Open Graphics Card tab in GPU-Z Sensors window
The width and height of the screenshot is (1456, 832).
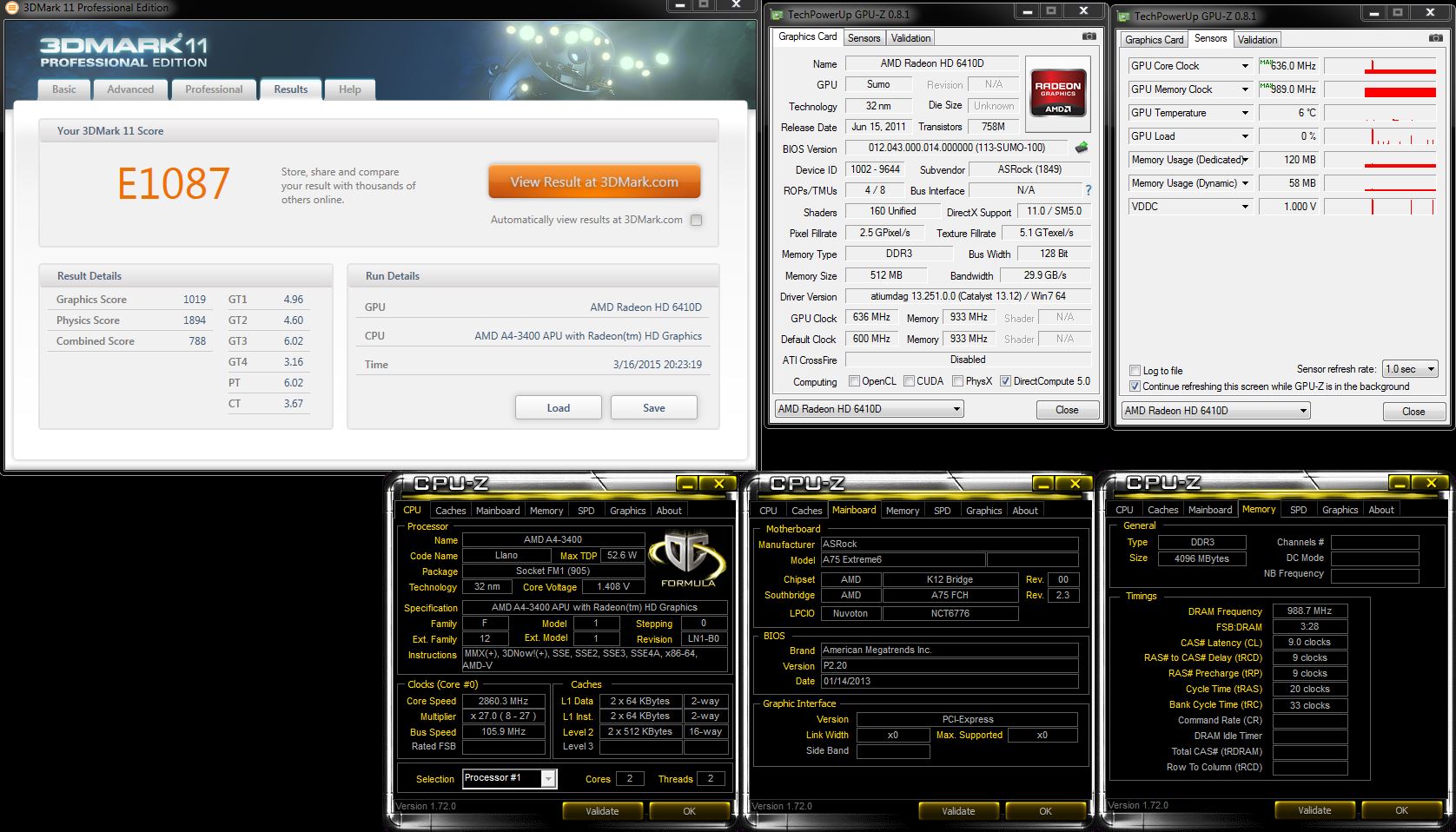coord(1154,40)
